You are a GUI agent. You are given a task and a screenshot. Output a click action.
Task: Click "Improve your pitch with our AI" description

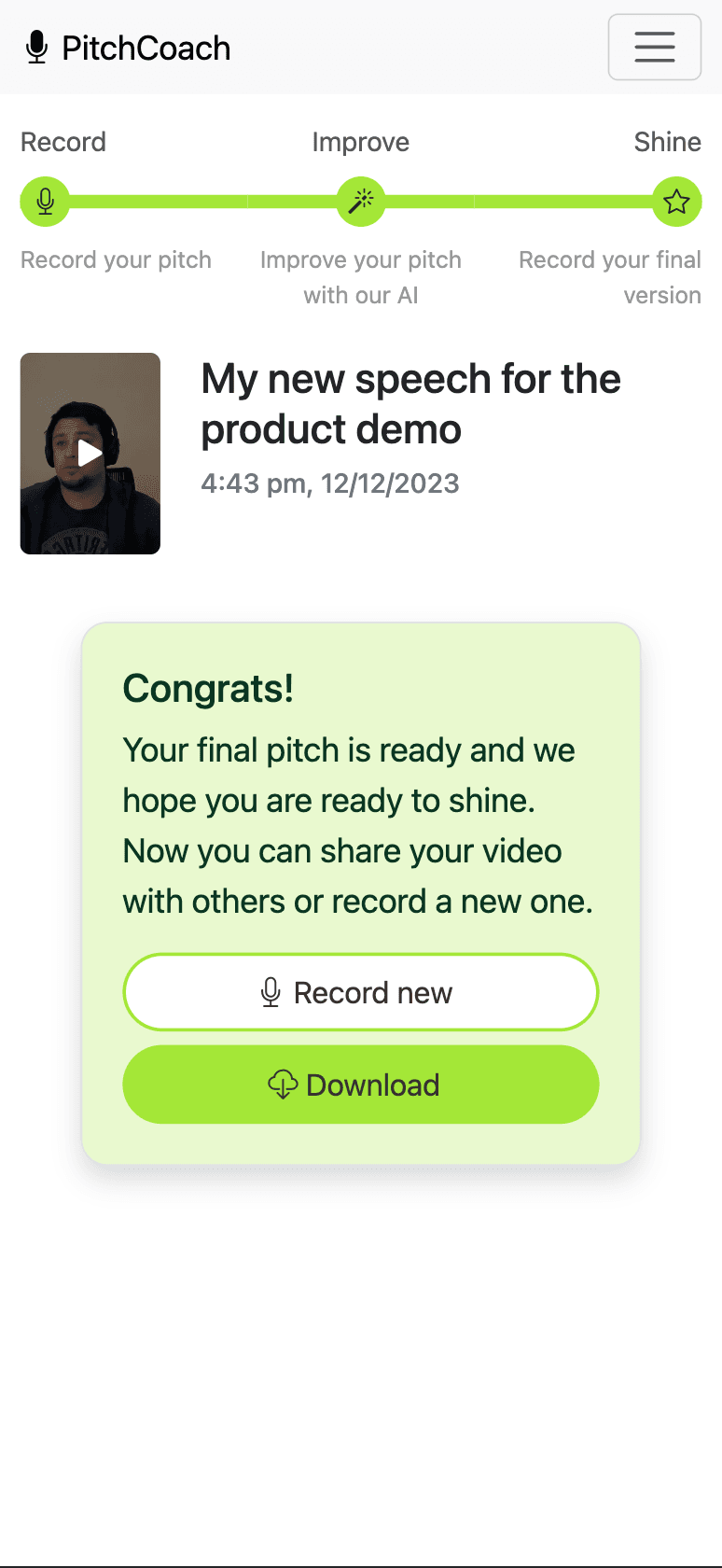361,277
